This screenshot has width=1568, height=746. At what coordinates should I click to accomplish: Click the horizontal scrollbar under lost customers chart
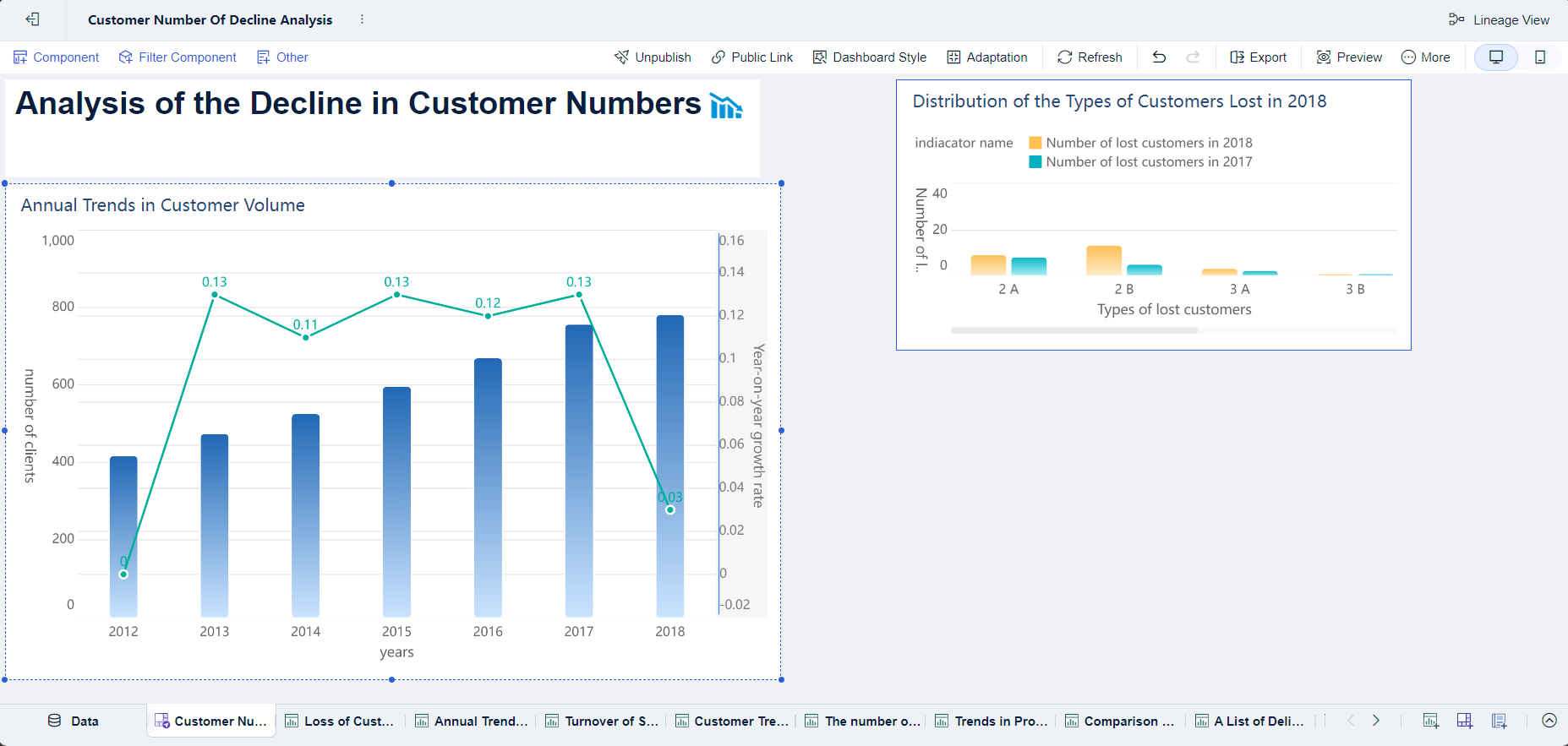coord(1074,330)
